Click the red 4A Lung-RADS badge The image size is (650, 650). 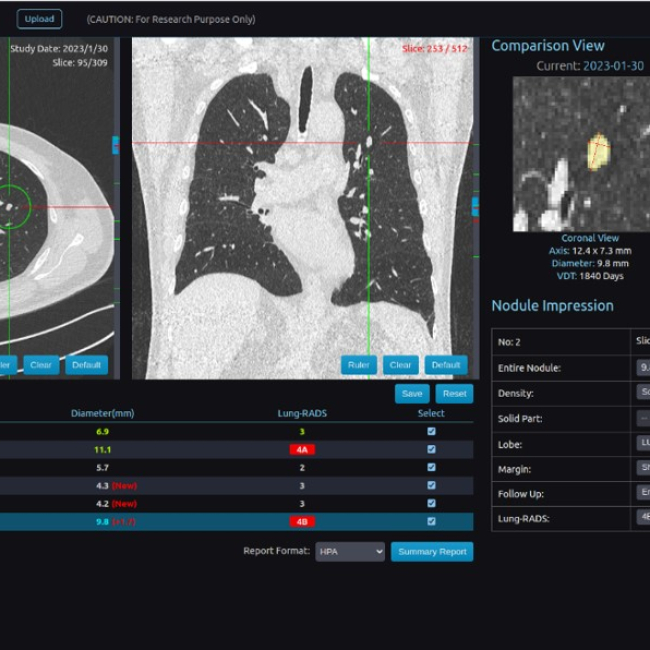pos(302,449)
